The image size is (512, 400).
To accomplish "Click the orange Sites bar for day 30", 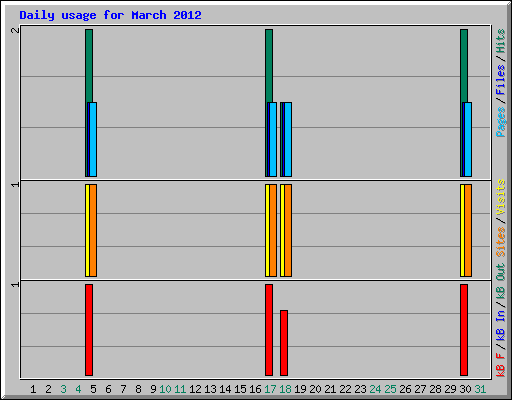I will [468, 230].
